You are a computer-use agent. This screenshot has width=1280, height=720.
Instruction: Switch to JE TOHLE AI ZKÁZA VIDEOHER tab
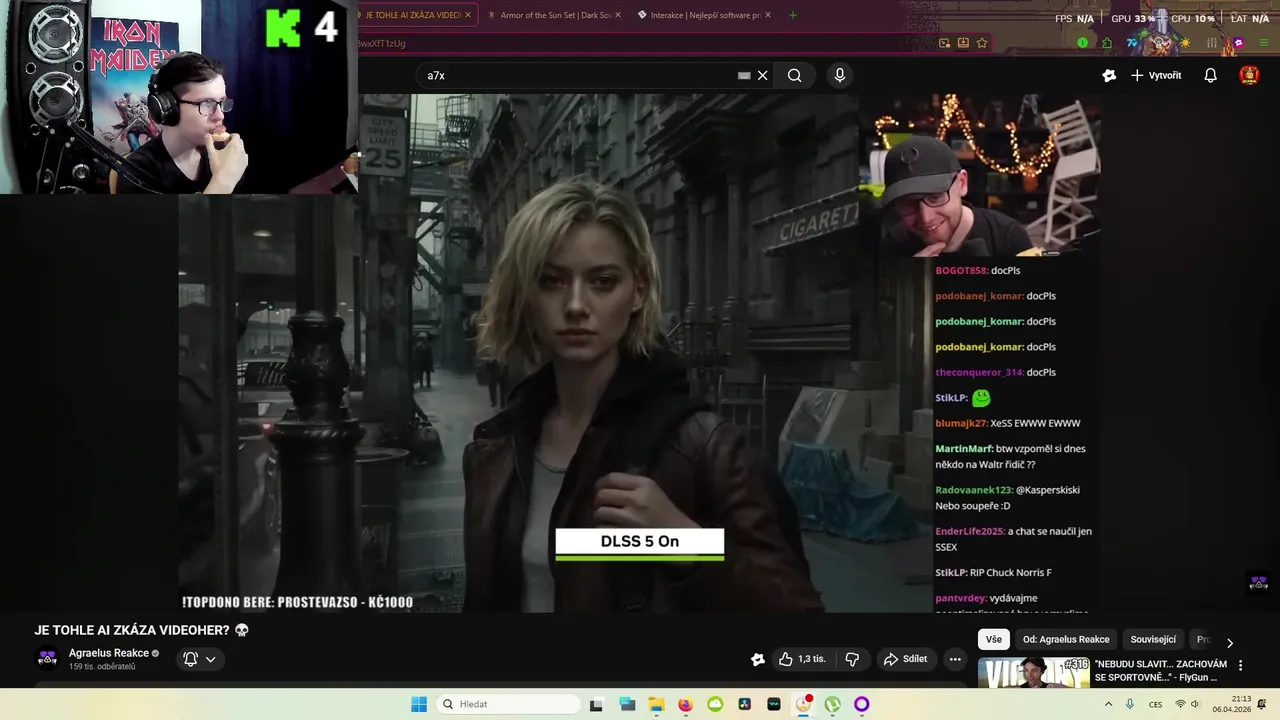point(412,15)
